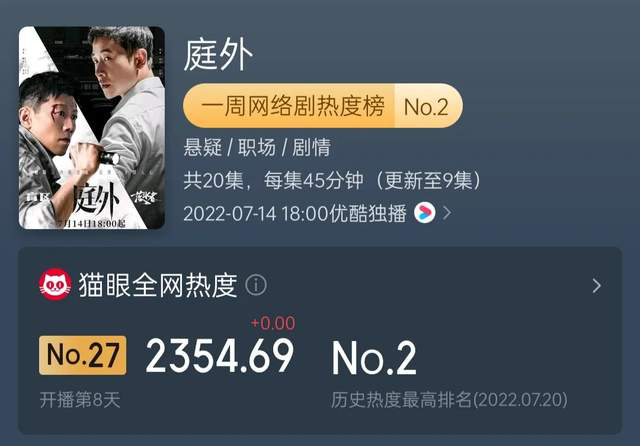
Task: Tap the 历史热度最高排名(2022.07.20) label
Action: (449, 400)
